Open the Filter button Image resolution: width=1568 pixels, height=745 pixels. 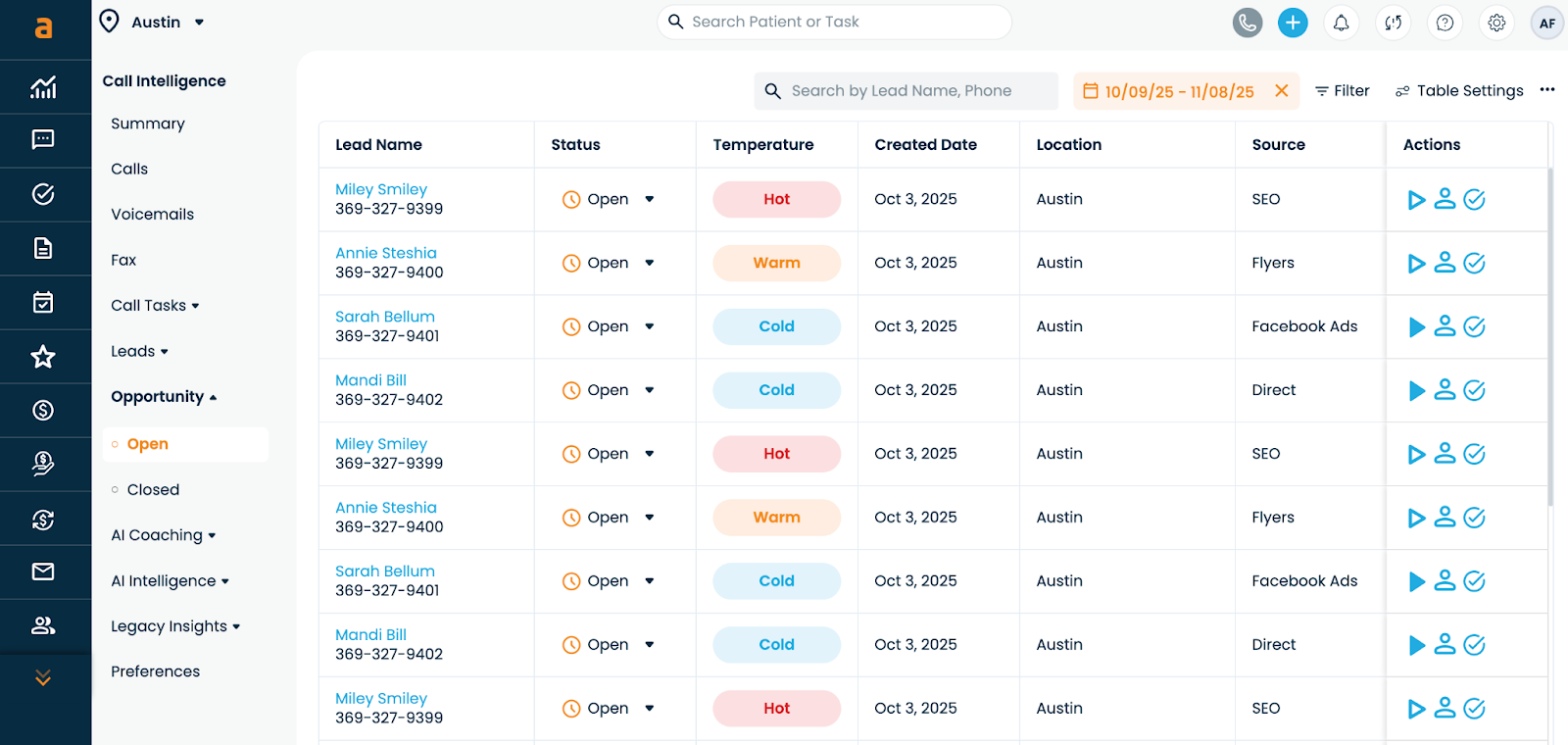coord(1342,91)
